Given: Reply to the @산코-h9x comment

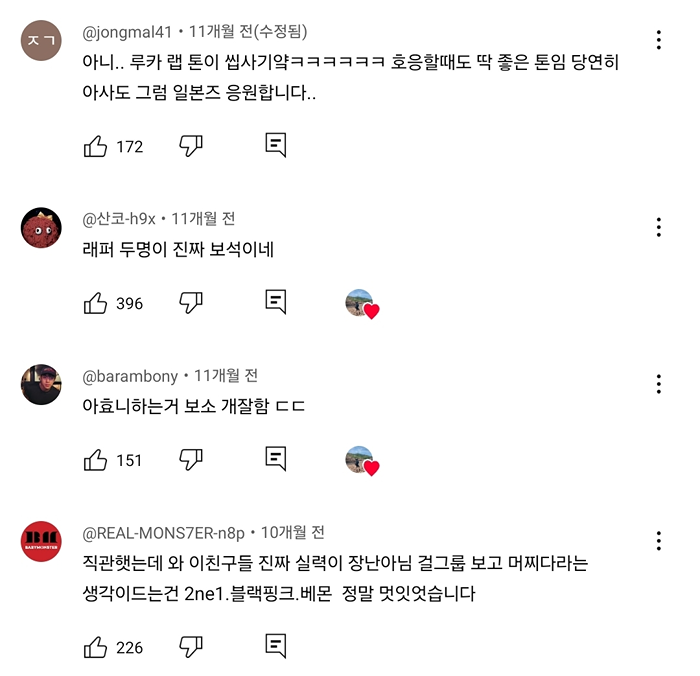Looking at the screenshot, I should click(275, 302).
